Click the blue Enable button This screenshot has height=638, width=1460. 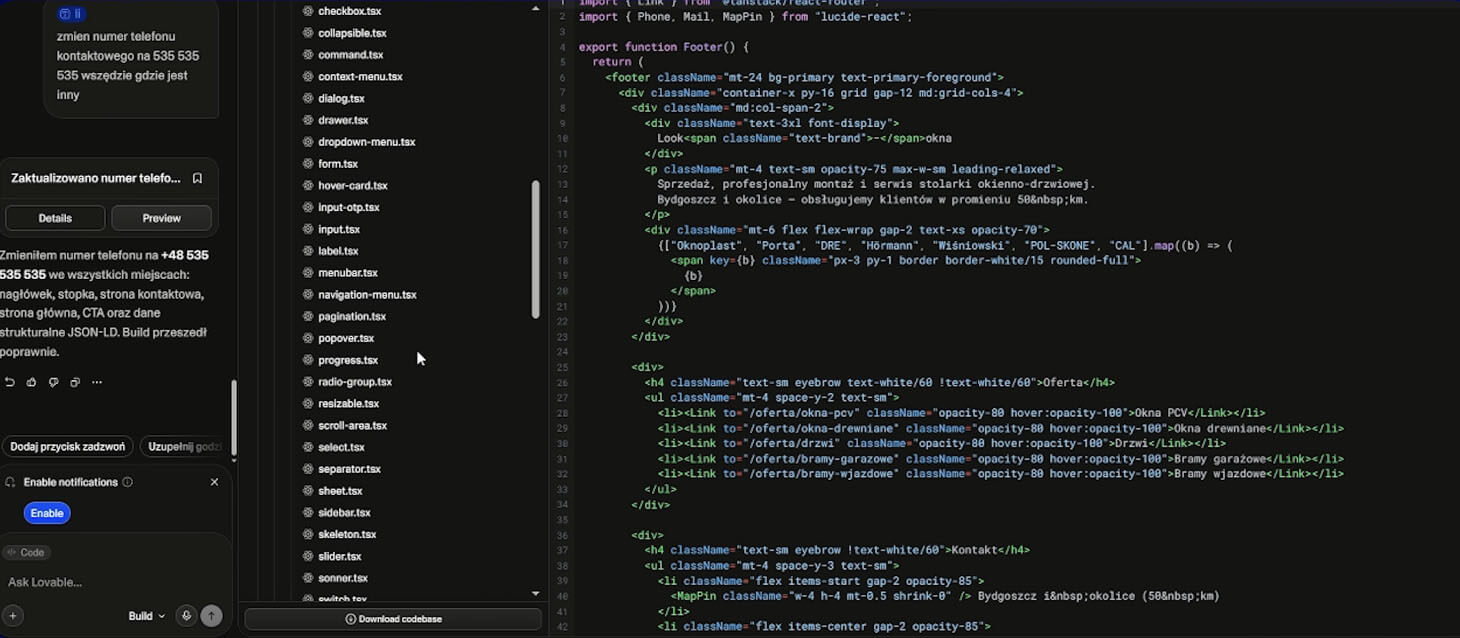47,513
